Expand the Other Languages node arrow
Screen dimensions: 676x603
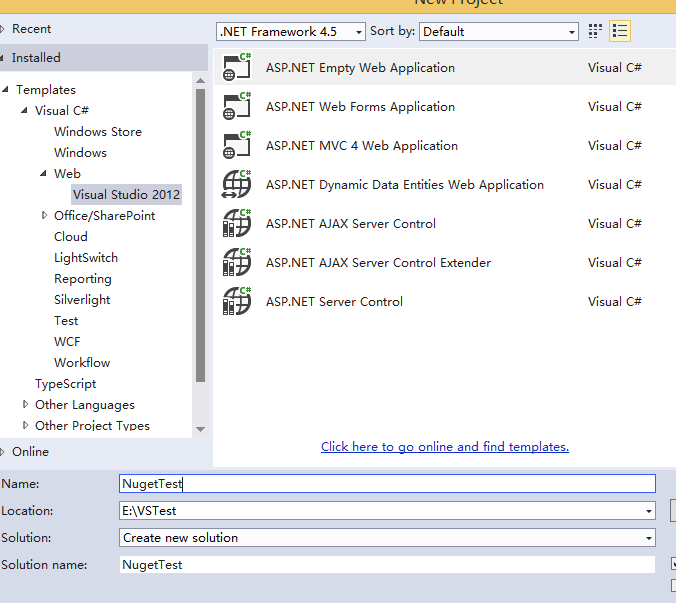[x=25, y=404]
